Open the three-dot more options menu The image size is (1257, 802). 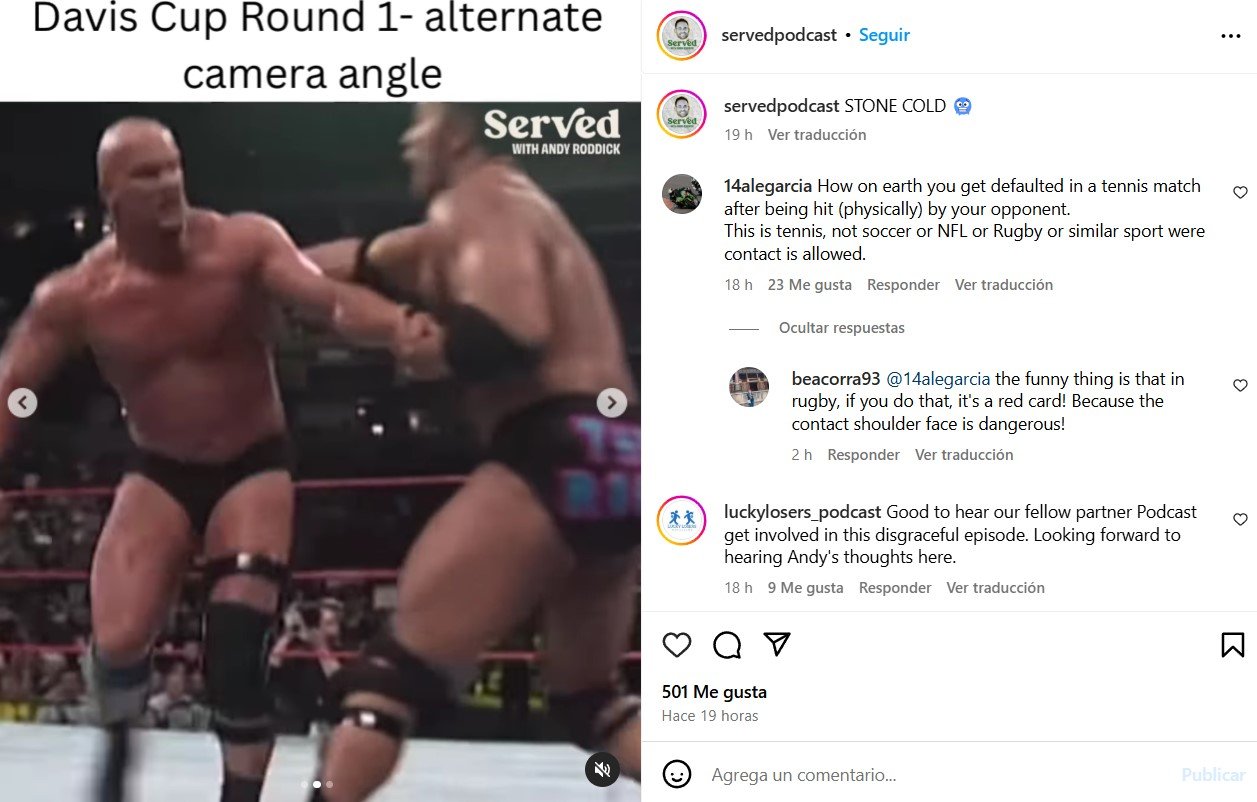coord(1230,36)
